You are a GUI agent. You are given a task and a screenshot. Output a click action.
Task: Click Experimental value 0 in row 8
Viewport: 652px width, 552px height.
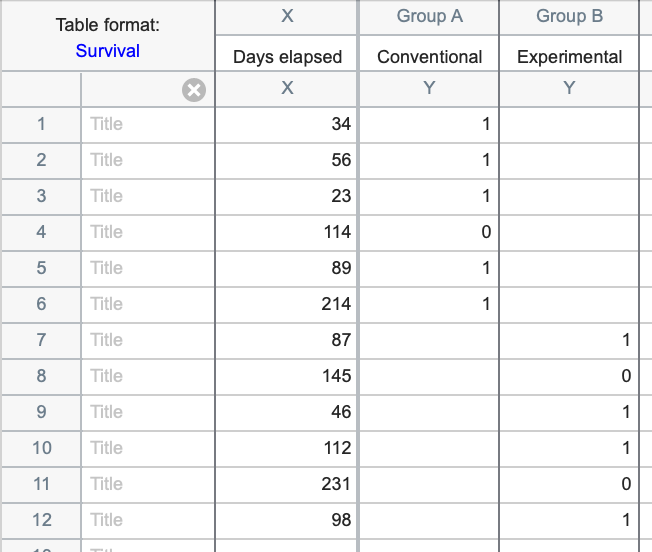coord(569,376)
